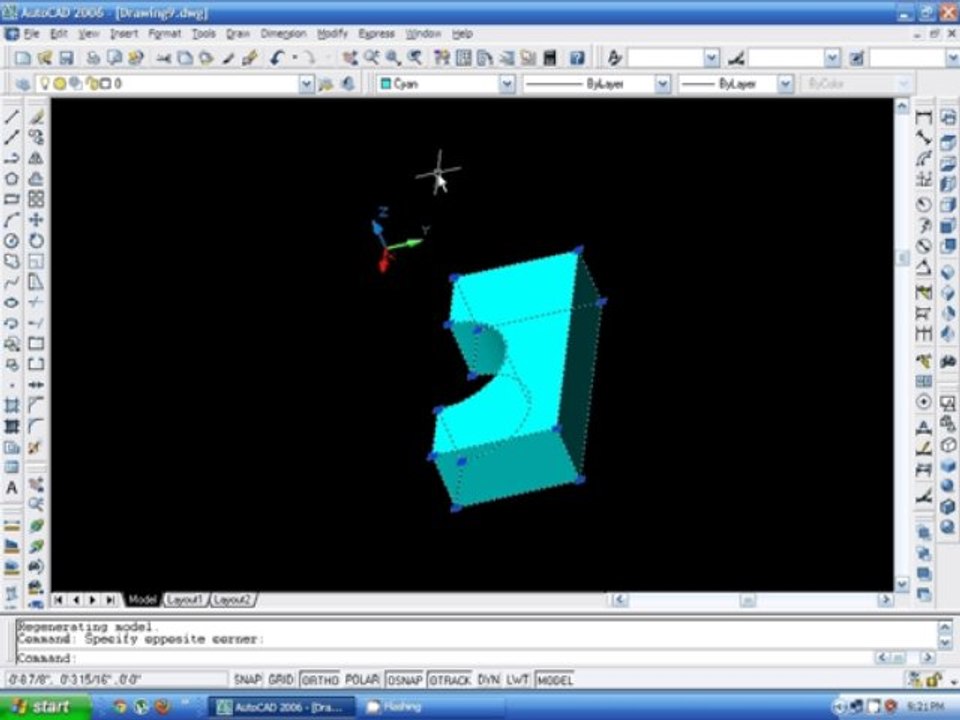Viewport: 960px width, 720px height.
Task: Open the File menu
Action: [32, 34]
